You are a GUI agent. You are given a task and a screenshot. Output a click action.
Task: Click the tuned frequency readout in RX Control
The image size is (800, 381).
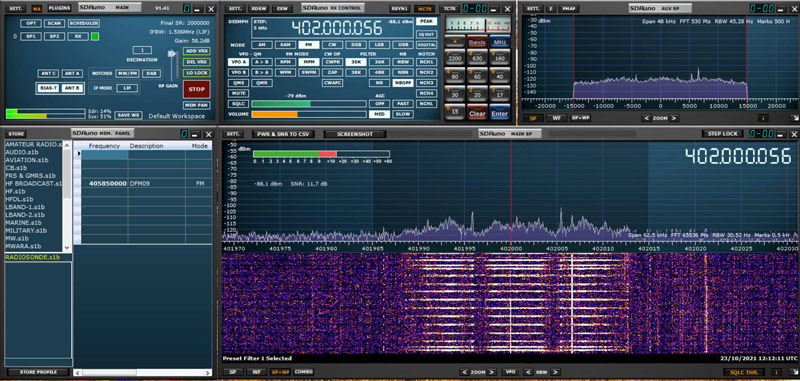336,28
